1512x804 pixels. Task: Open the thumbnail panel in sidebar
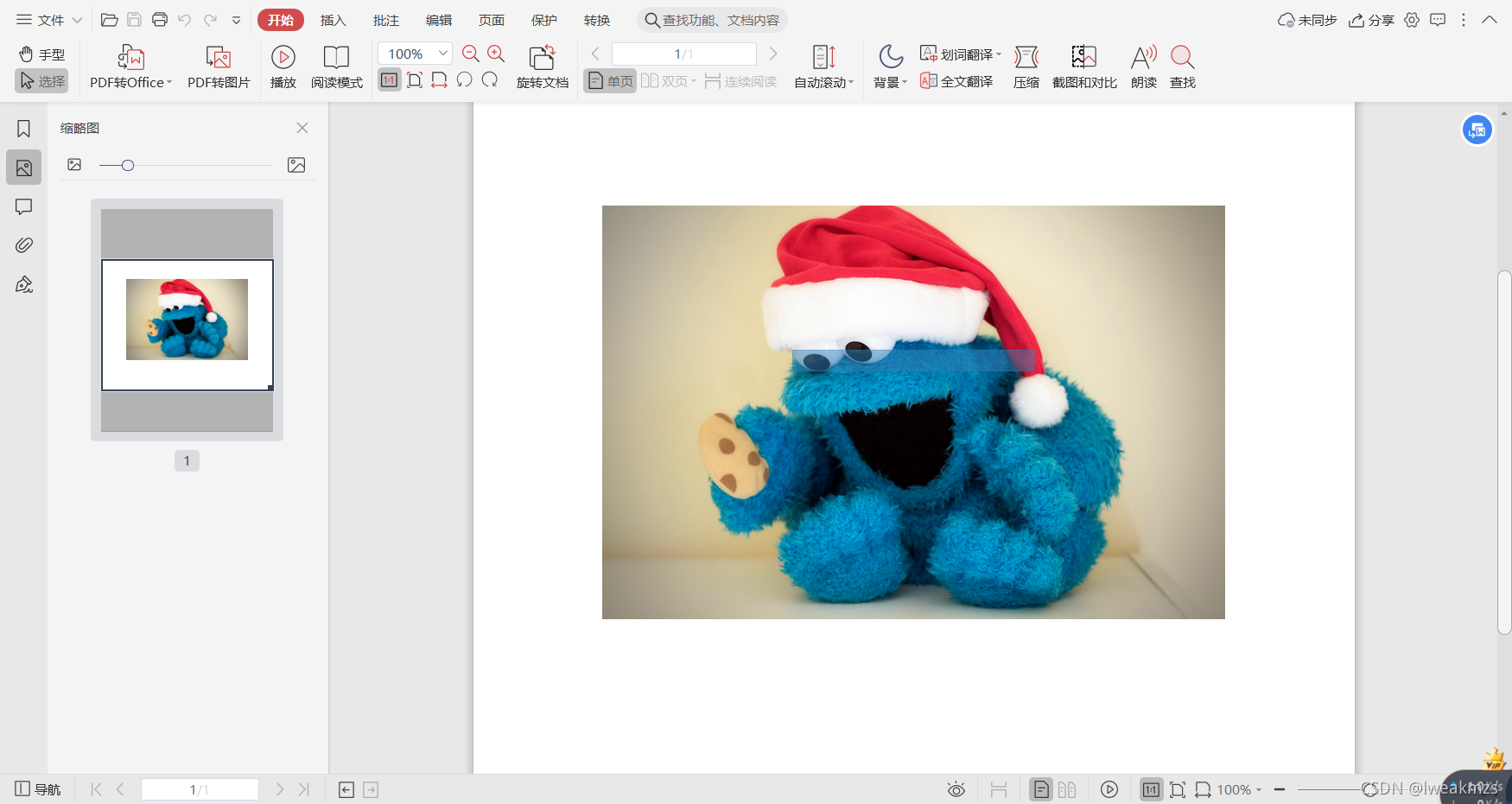[23, 168]
